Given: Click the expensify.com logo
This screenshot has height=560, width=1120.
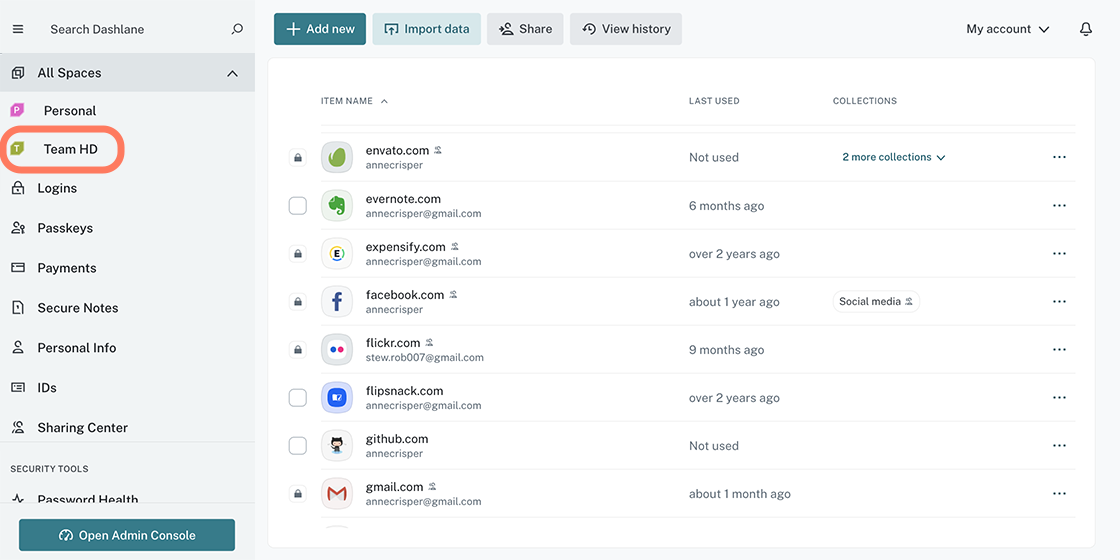Looking at the screenshot, I should 337,254.
